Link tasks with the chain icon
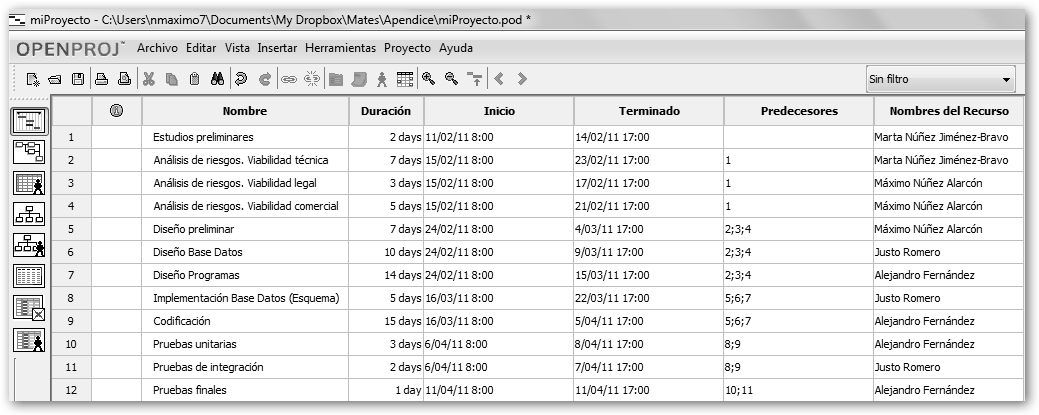This screenshot has height=415, width=1039. pos(289,78)
